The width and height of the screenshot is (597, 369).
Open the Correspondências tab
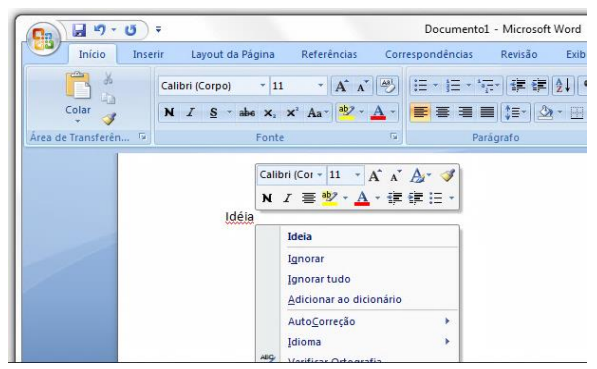pos(429,54)
